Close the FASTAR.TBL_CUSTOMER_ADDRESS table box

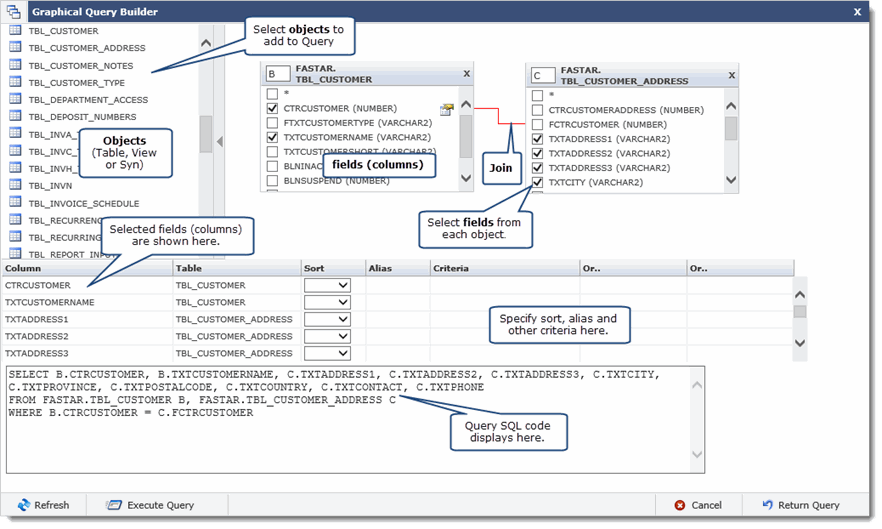click(731, 75)
